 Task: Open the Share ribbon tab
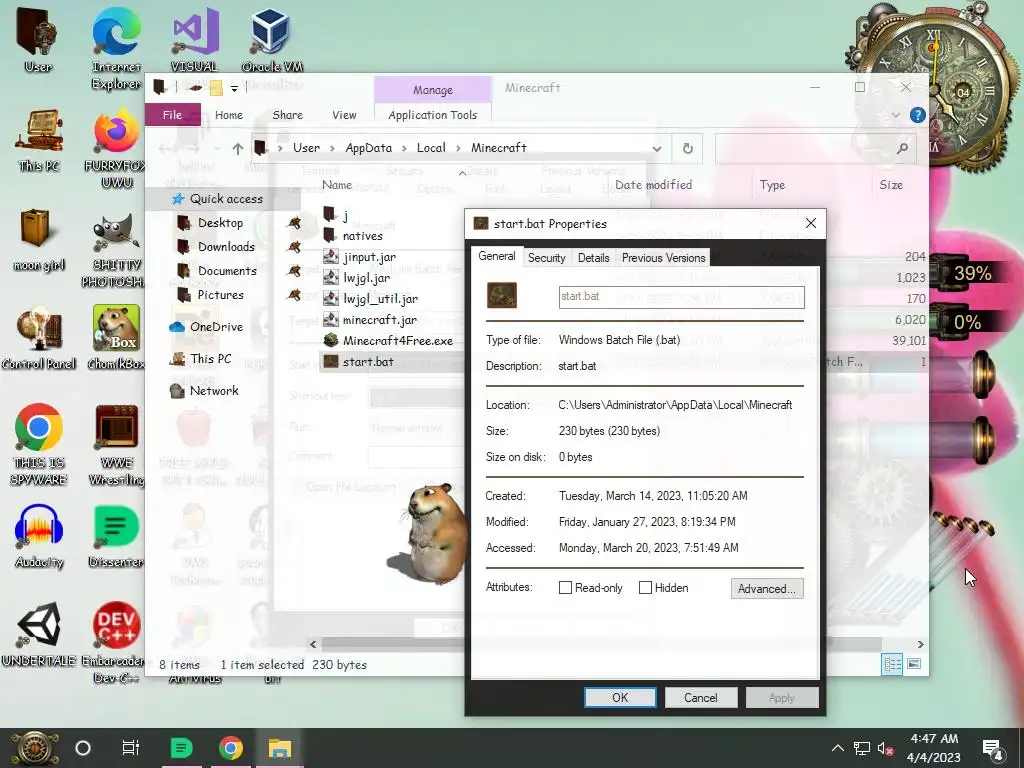point(287,115)
